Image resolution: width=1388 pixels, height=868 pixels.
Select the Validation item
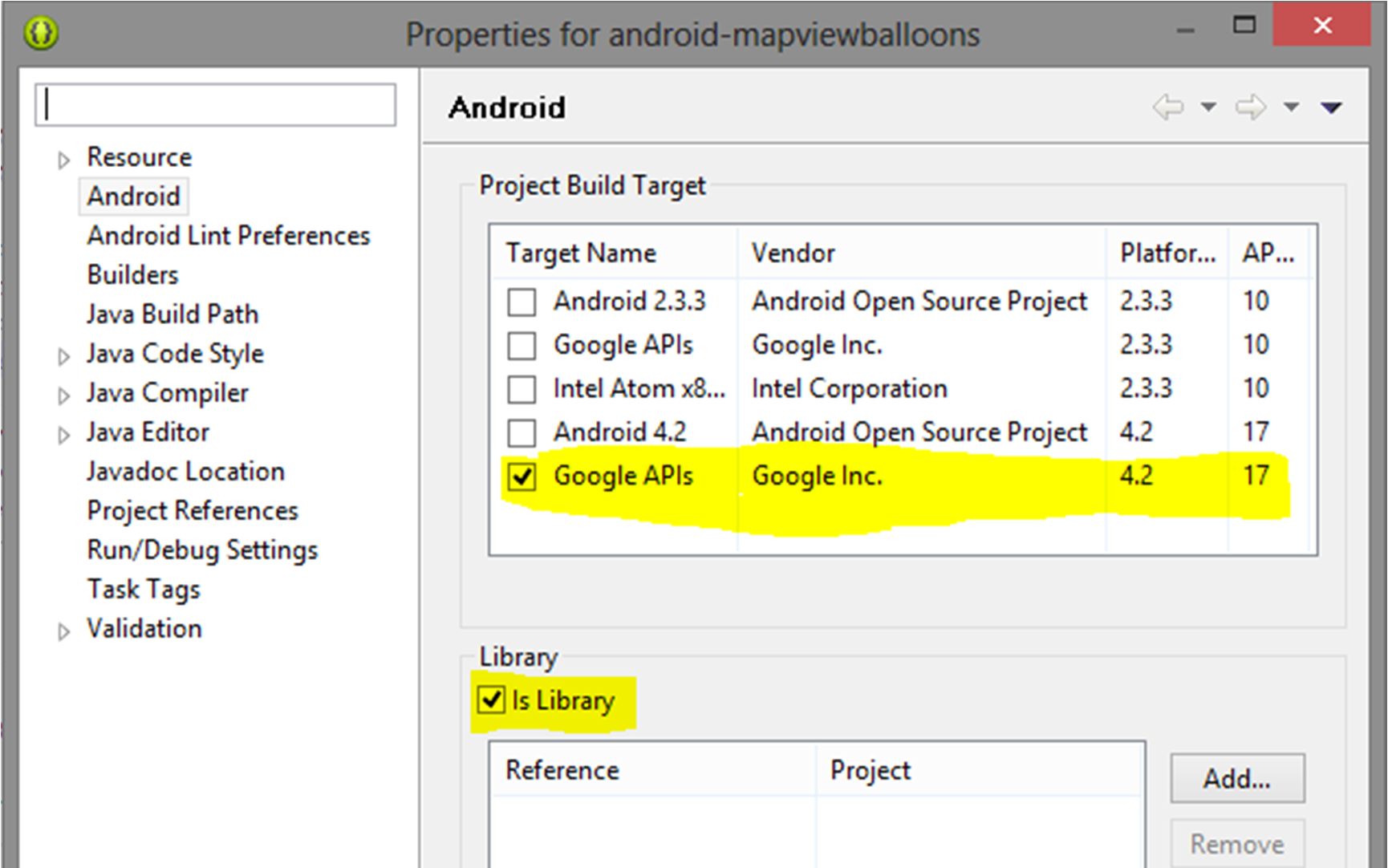[x=144, y=628]
